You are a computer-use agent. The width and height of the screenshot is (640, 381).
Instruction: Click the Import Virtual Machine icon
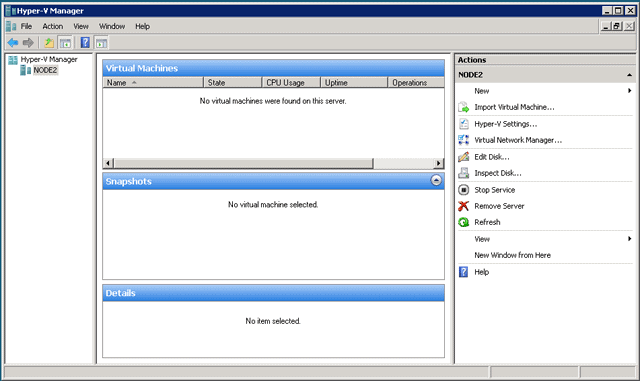463,107
